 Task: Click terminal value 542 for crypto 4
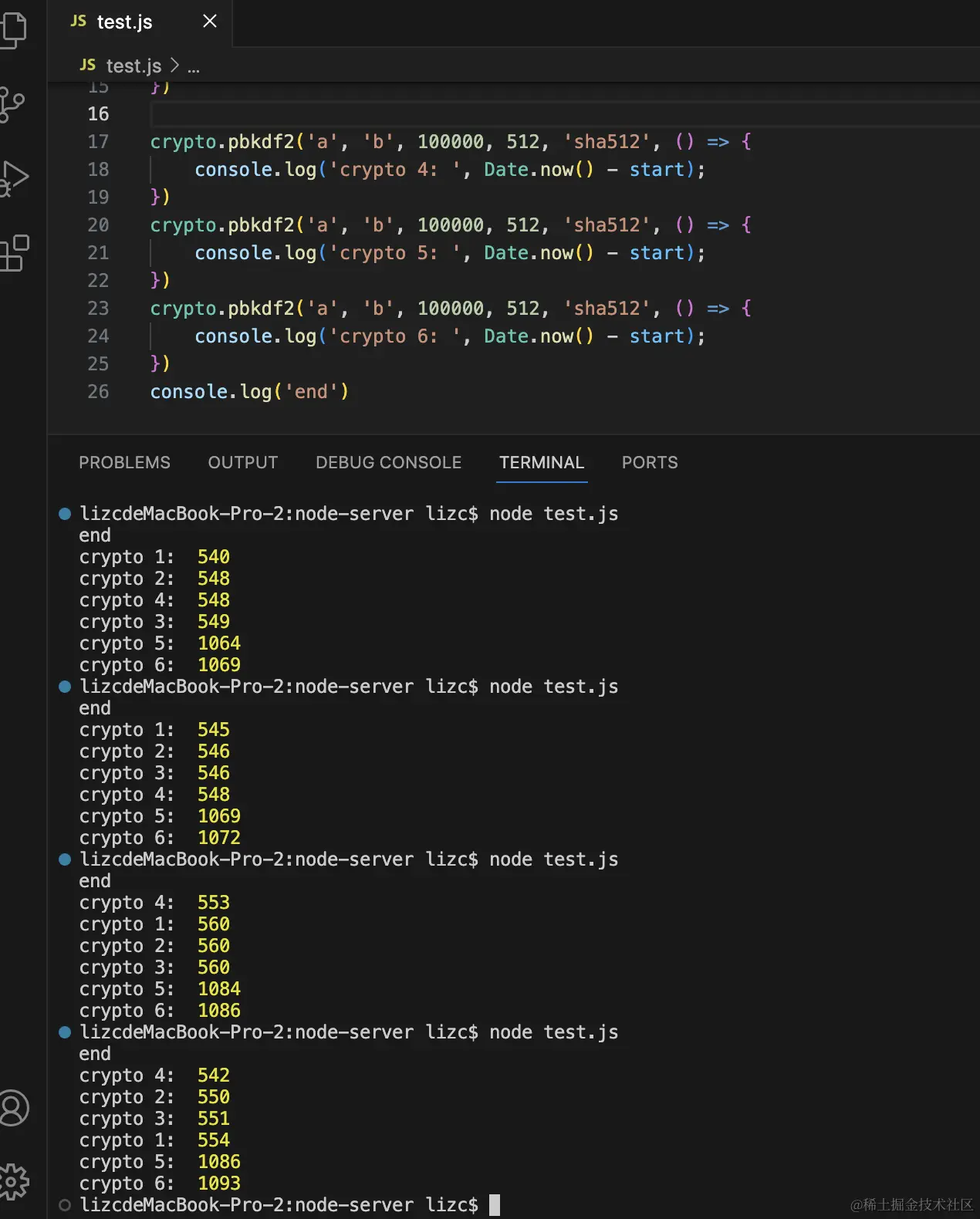click(214, 1075)
